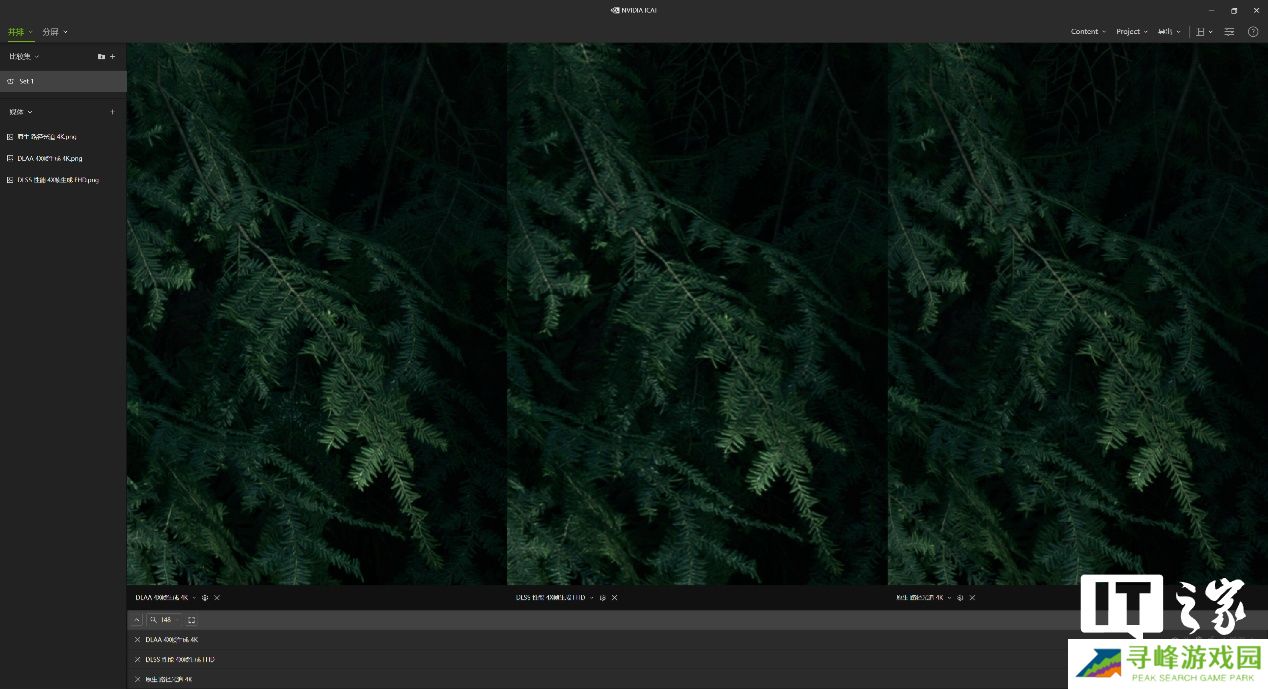Collapse the bottom panel with the up-arrow button
The image size is (1268, 689).
click(137, 620)
